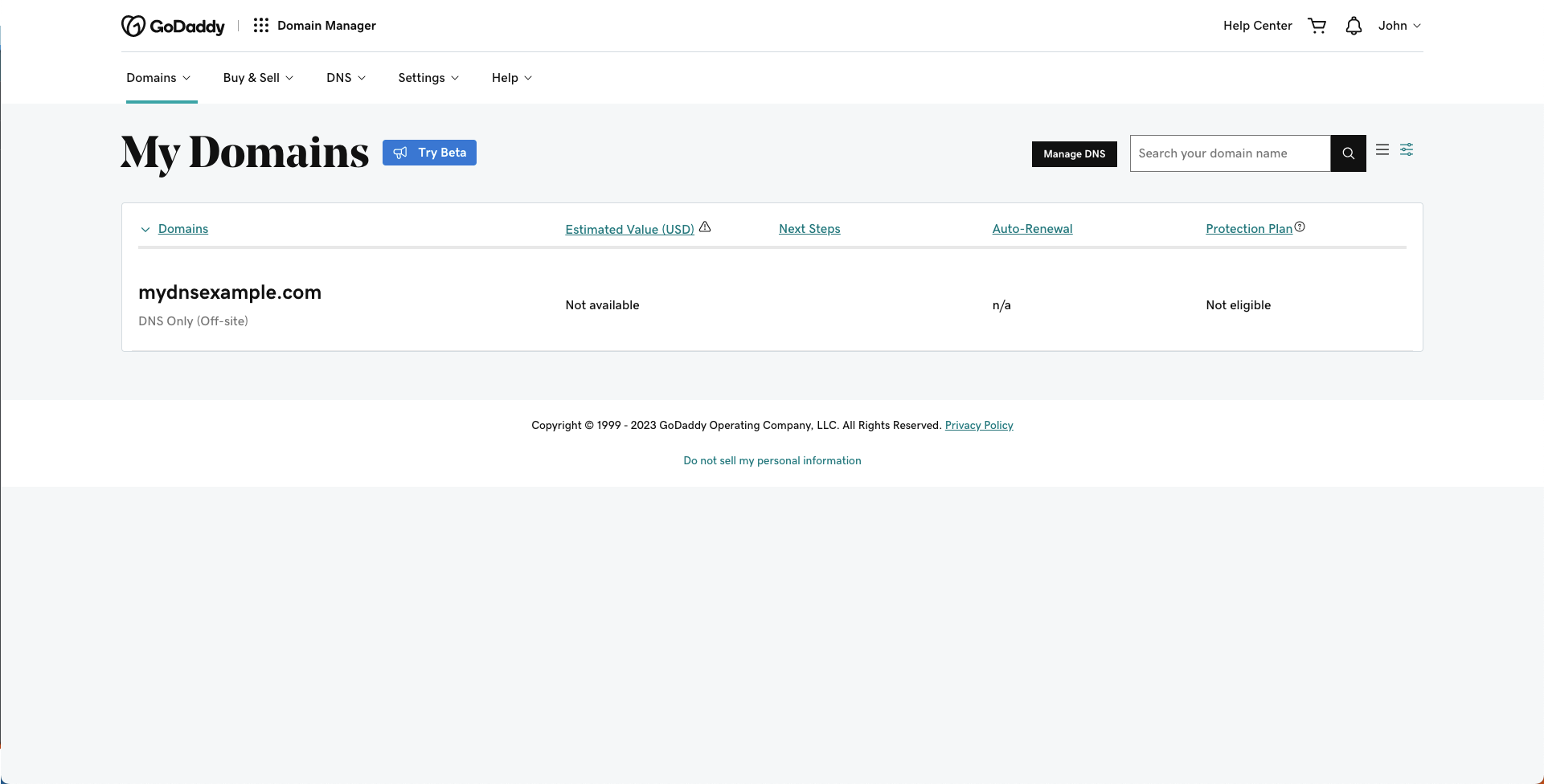Open the Privacy Policy link

(978, 426)
